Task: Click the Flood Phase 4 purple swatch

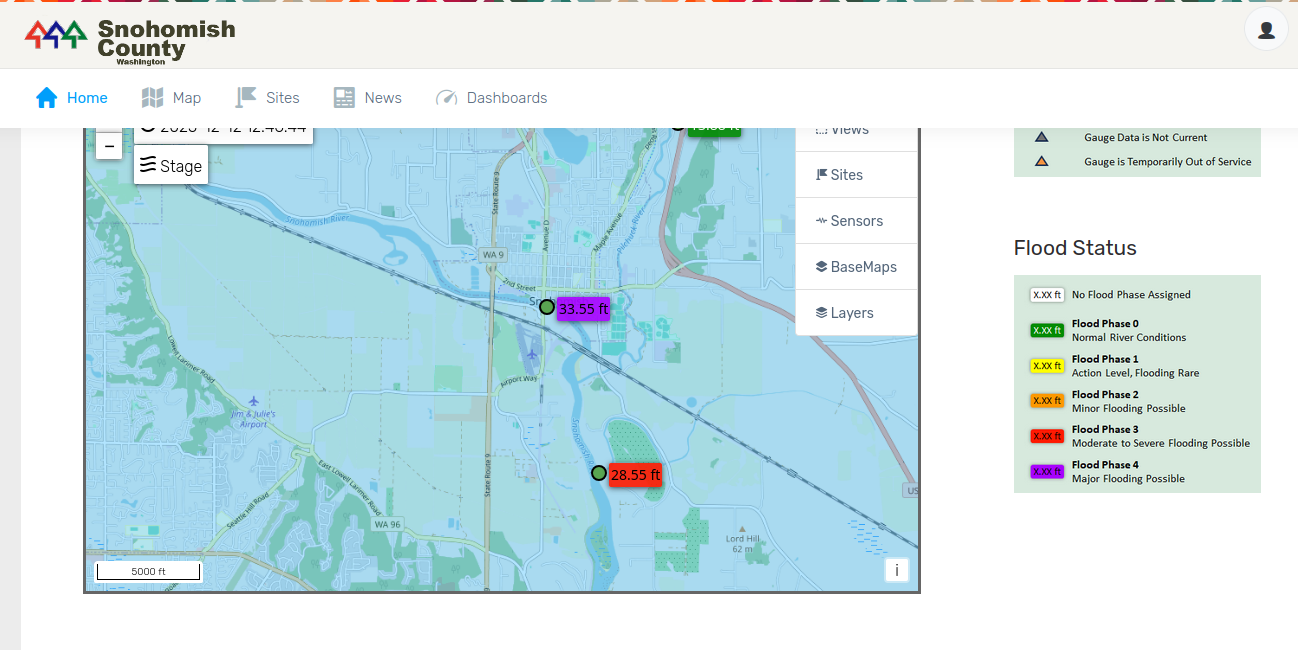Action: coord(1047,472)
